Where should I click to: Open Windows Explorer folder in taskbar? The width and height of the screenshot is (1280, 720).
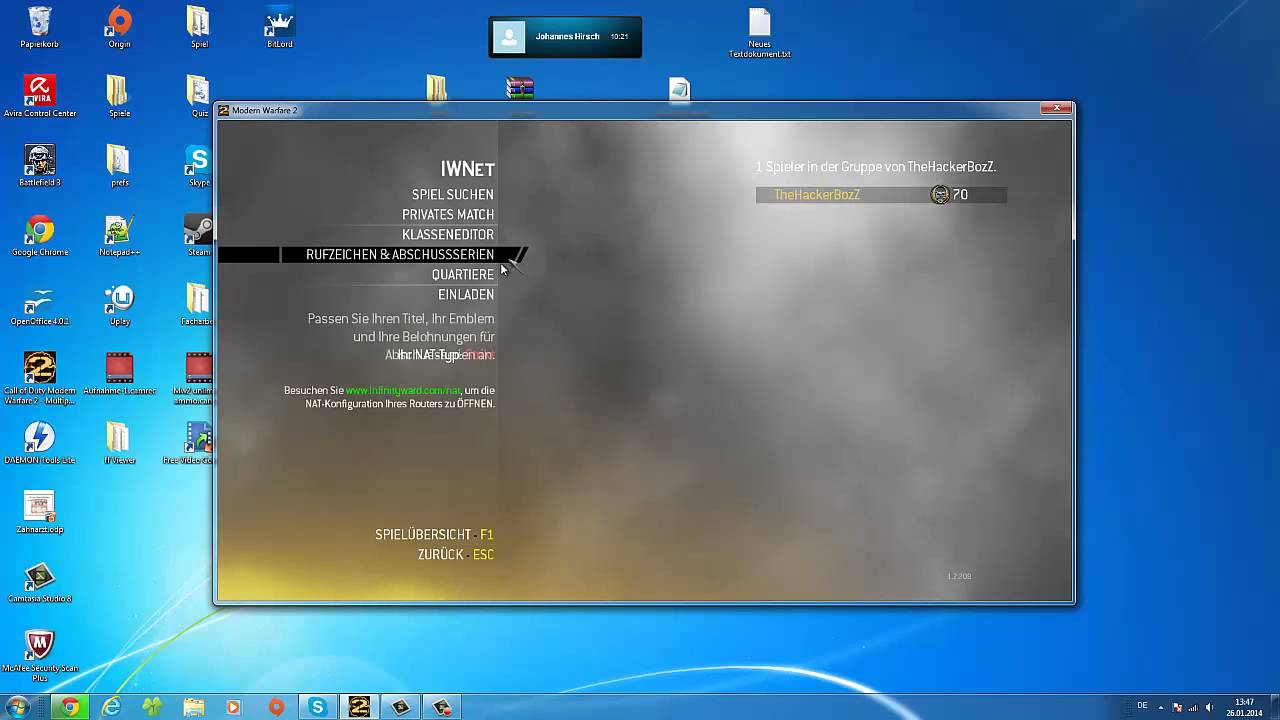tap(193, 707)
